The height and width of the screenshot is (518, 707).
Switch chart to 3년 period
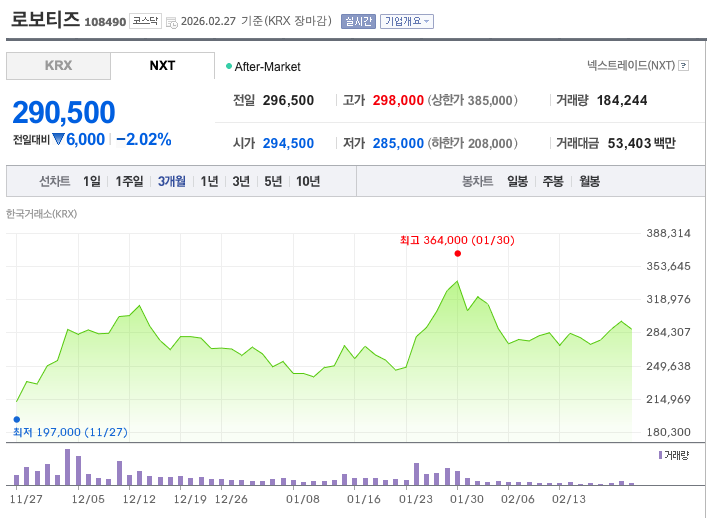pos(241,181)
